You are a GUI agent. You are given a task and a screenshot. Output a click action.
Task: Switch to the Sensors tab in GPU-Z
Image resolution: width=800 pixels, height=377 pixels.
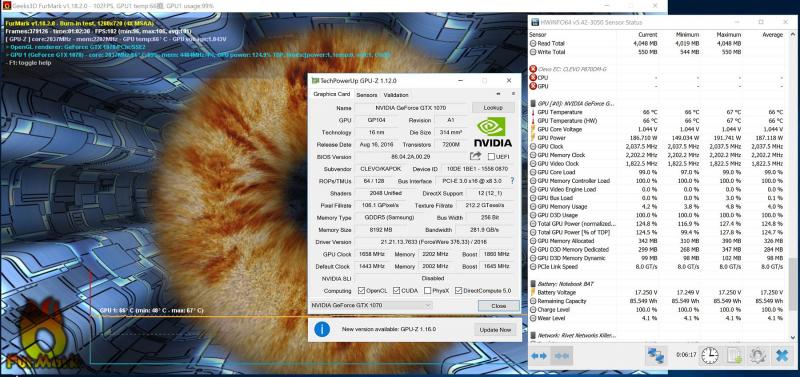pyautogui.click(x=367, y=95)
